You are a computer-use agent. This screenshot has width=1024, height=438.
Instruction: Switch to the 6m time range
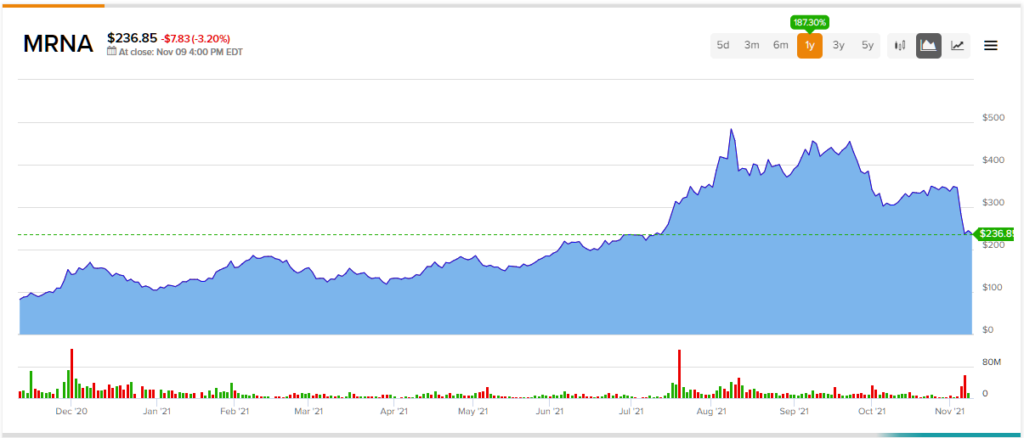pos(781,46)
